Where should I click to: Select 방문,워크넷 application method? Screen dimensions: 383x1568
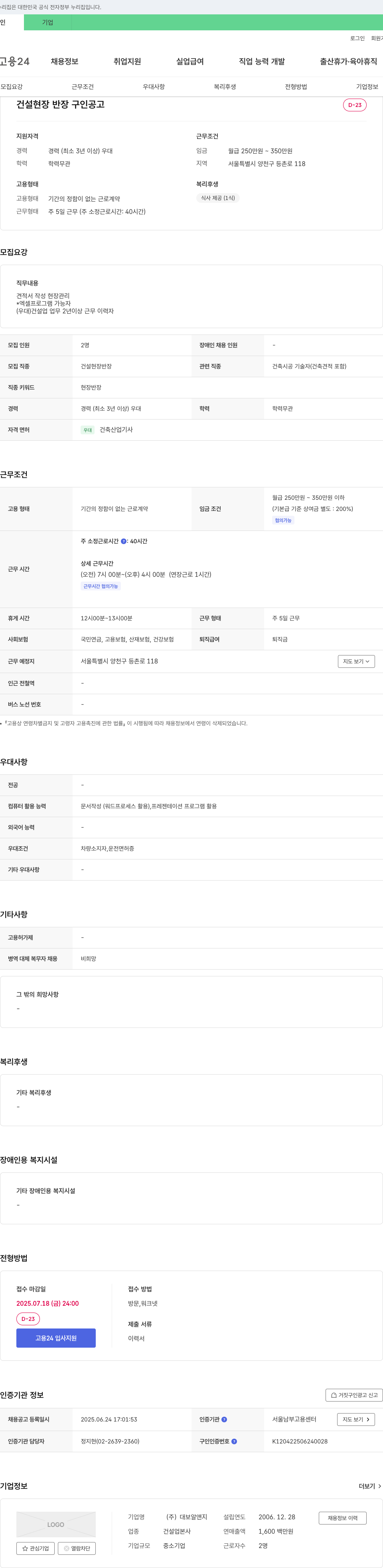[x=143, y=1303]
